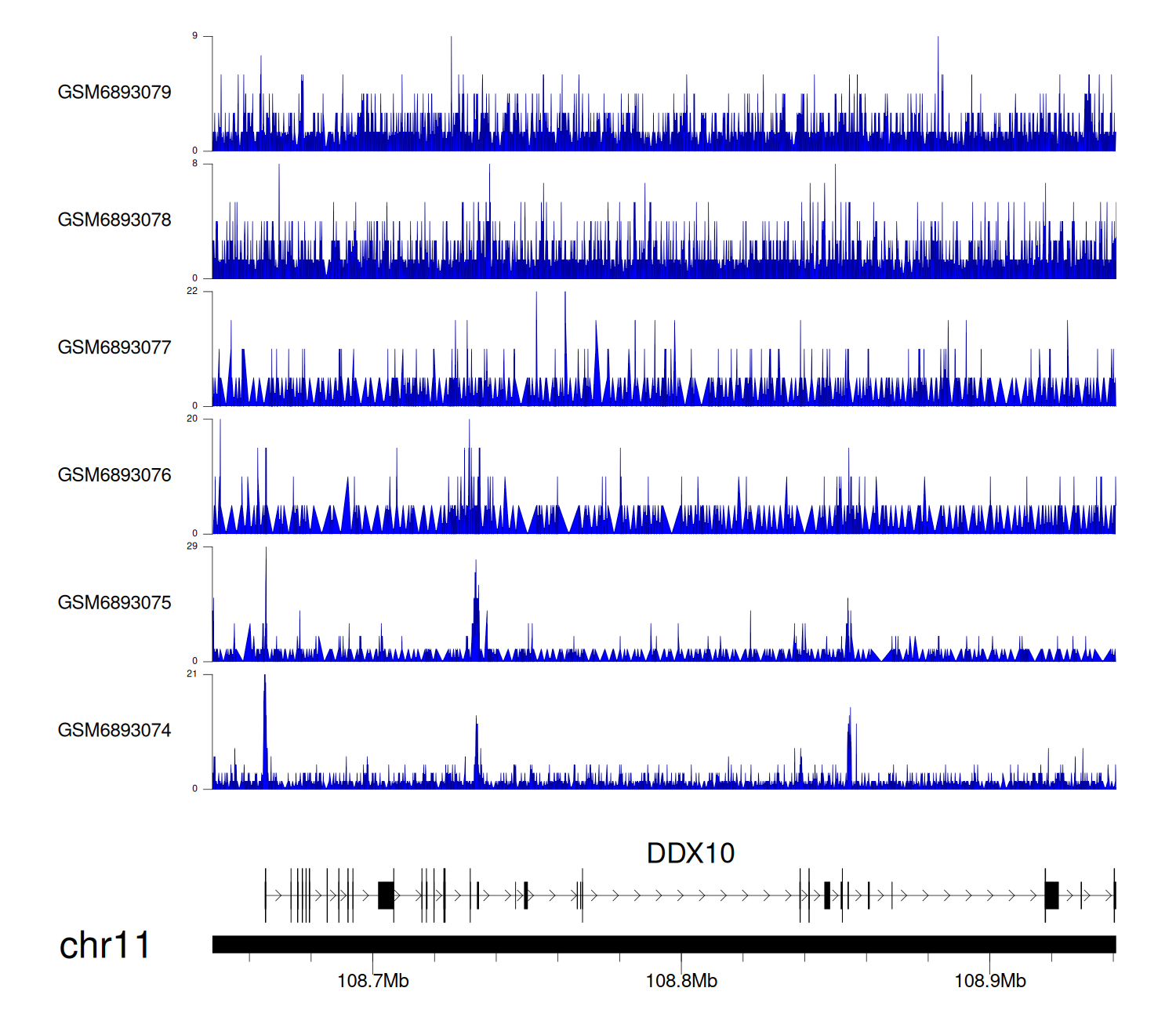Click the y-axis maximum 20 on GSM6893076
The width and height of the screenshot is (1176, 1035).
[x=192, y=419]
